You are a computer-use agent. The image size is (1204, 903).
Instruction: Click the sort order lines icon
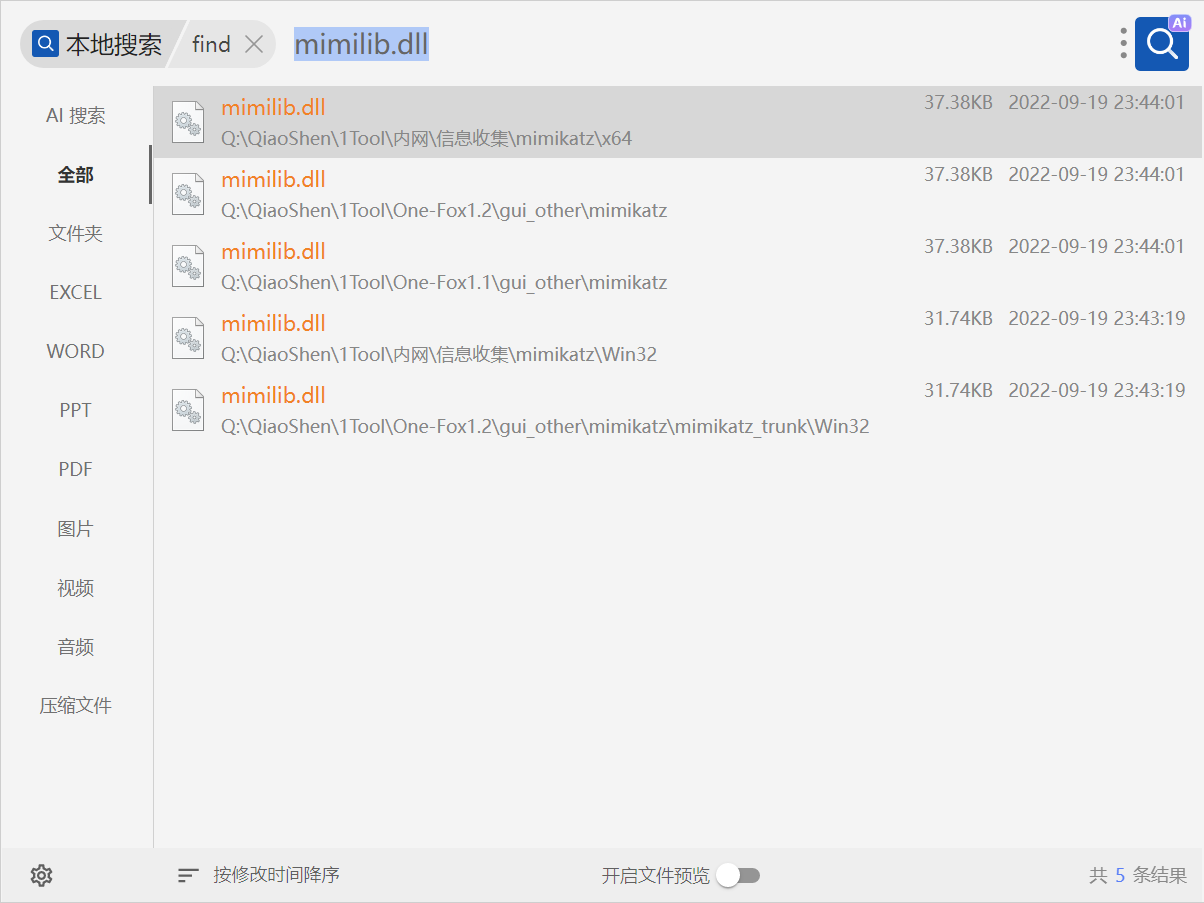click(x=188, y=875)
